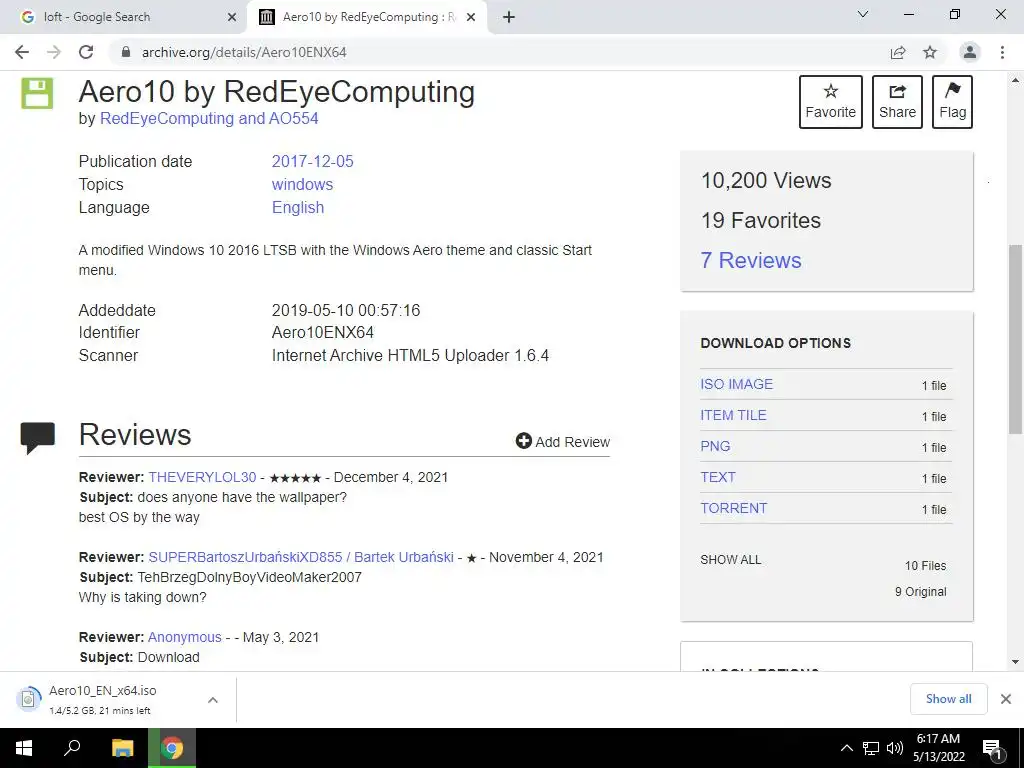Close the loft - Google Search tab
This screenshot has height=768, width=1024.
(231, 17)
